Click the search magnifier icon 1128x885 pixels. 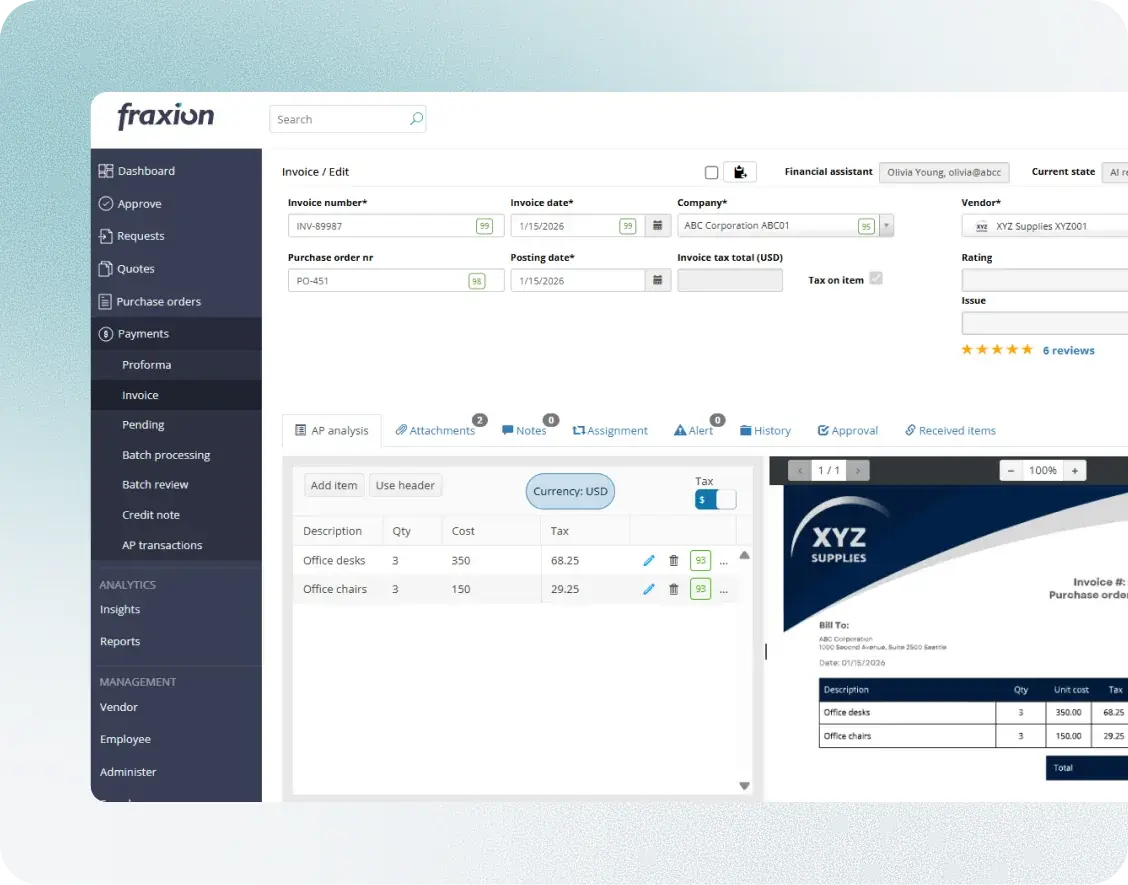point(417,119)
